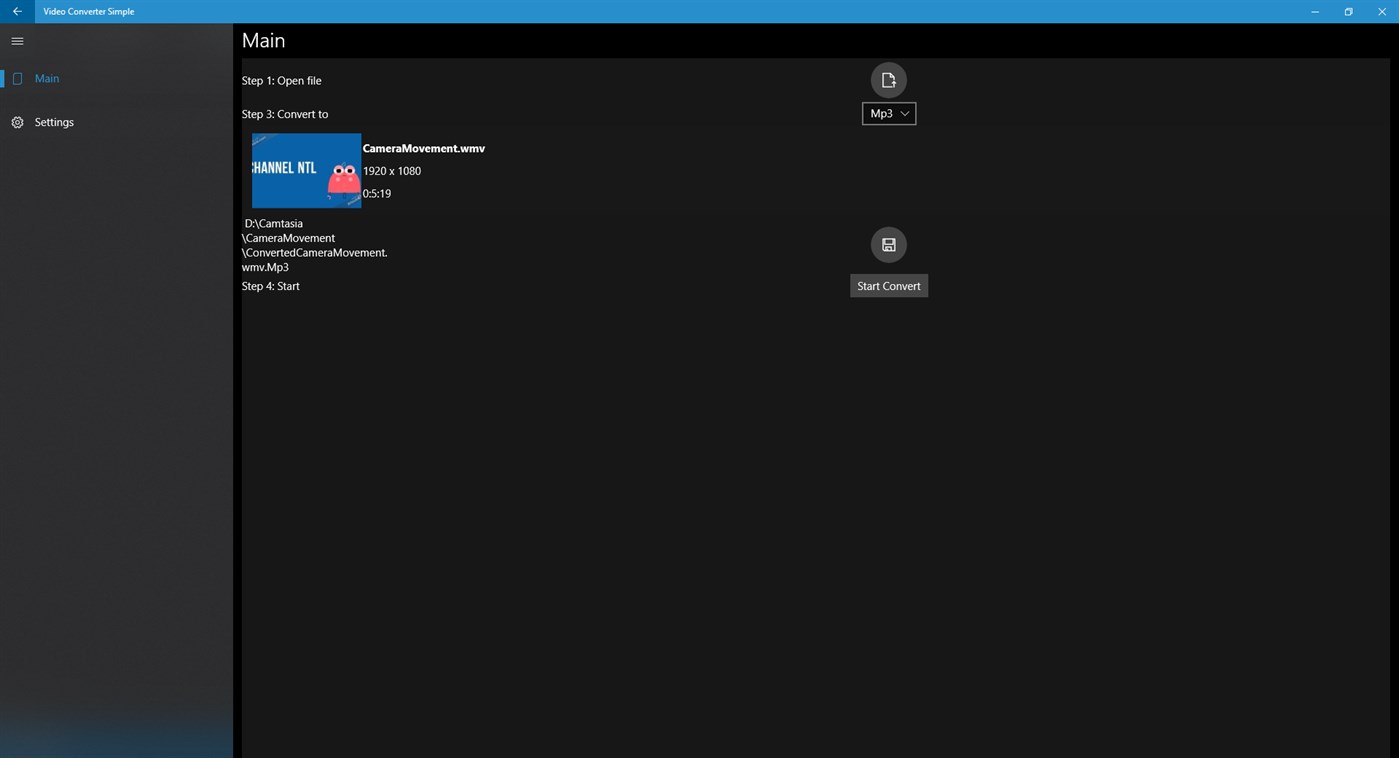The width and height of the screenshot is (1399, 758).
Task: Switch to the Settings page
Action: click(54, 121)
